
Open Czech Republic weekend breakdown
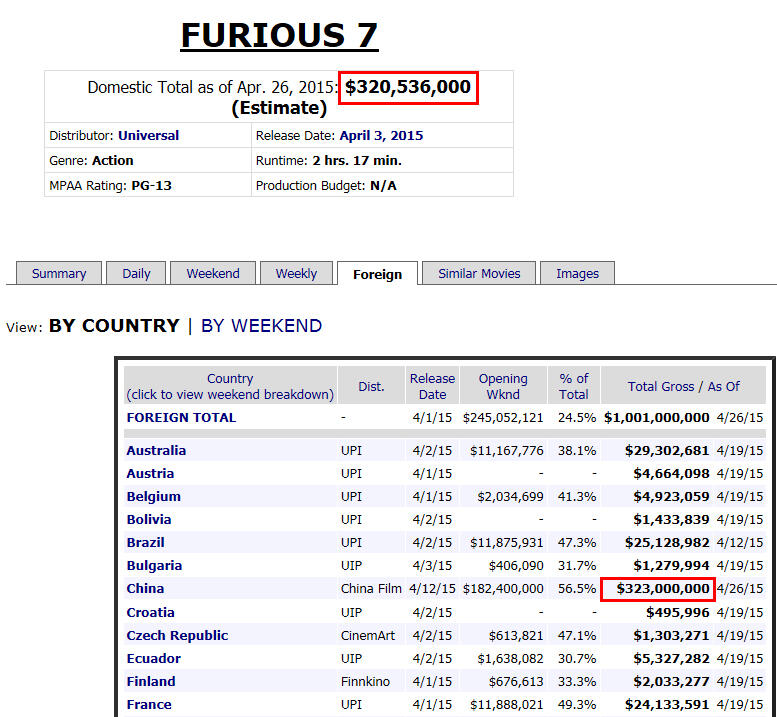click(177, 635)
